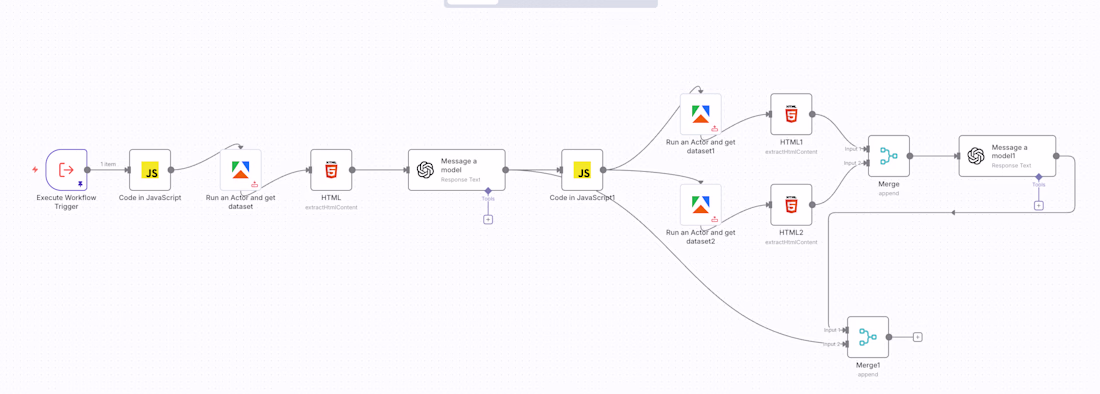Click the 'Run an Actor and get dataset' label
Screen dimensions: 1100x394
pyautogui.click(x=241, y=202)
